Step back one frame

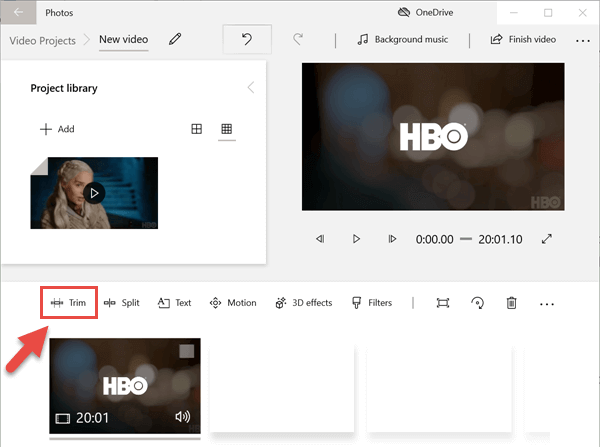[x=320, y=239]
